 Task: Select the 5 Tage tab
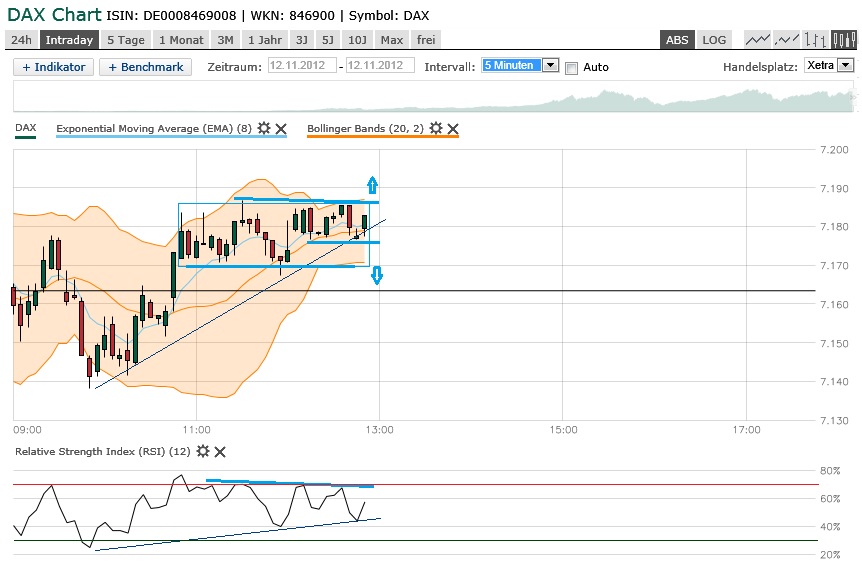coord(126,40)
